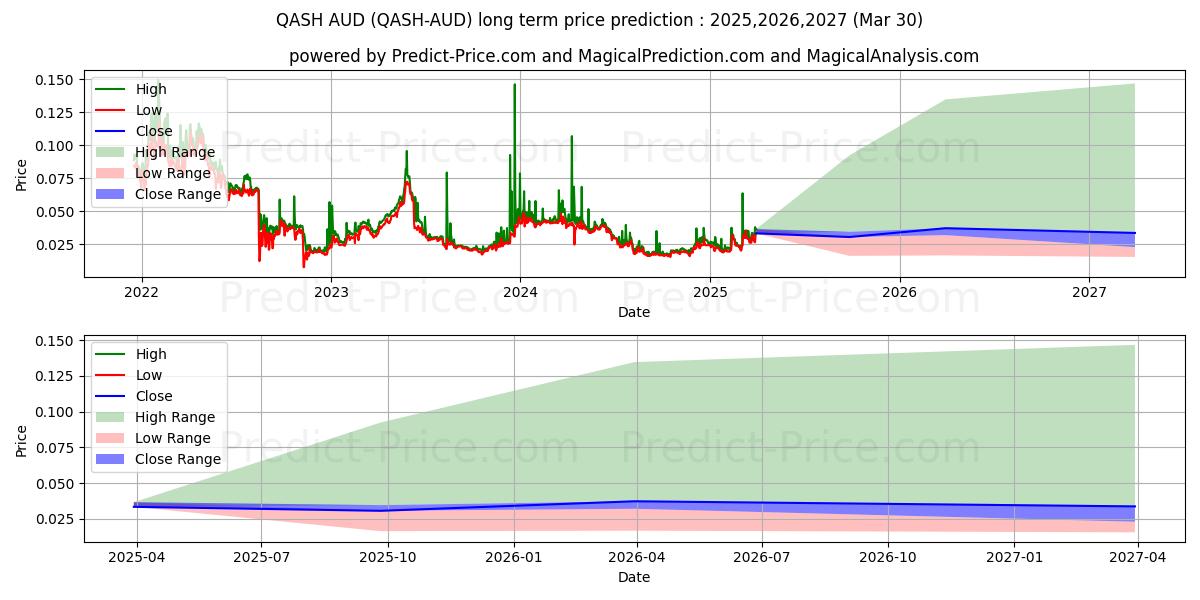This screenshot has width=1200, height=600.
Task: Click the 2024 tick label on upper chart
Action: pos(520,292)
